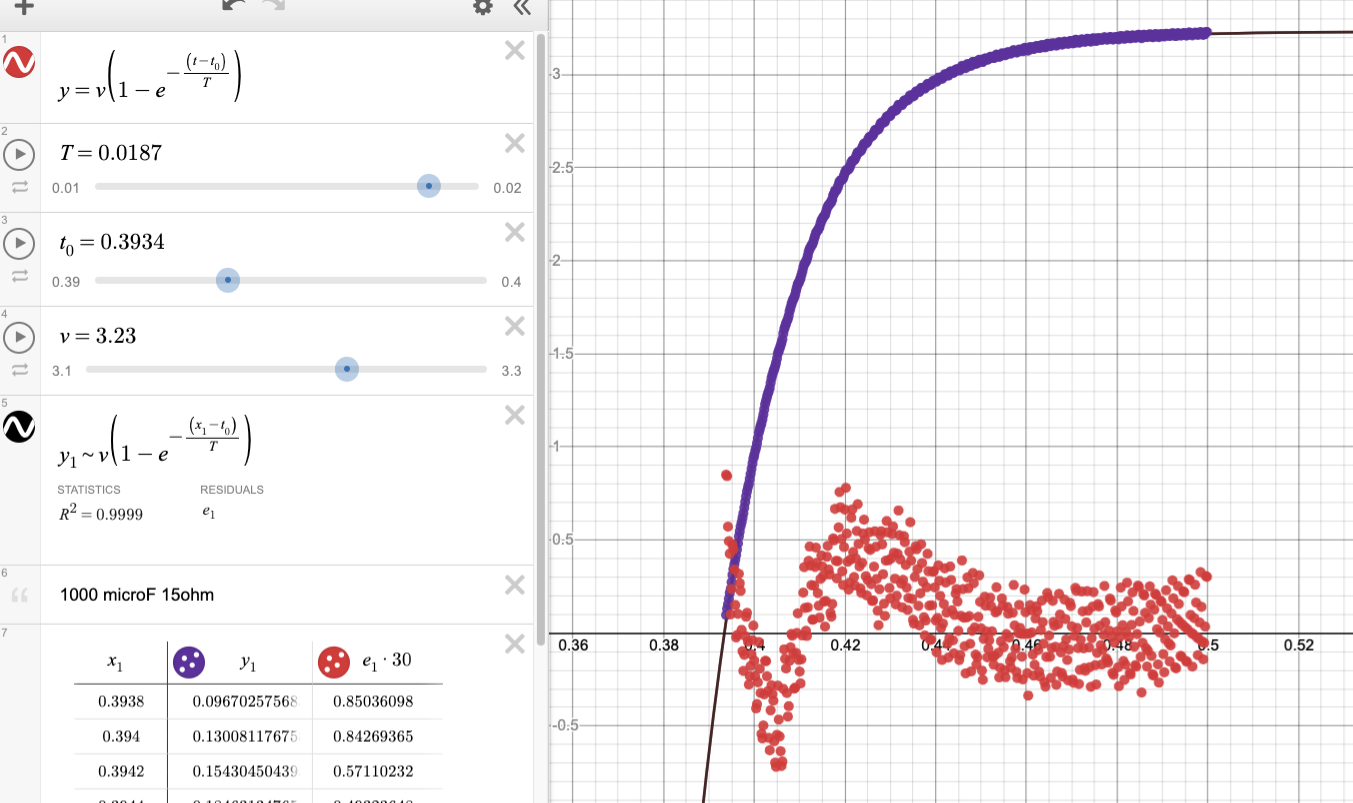
Task: Collapse the expression list panel
Action: pos(521,6)
